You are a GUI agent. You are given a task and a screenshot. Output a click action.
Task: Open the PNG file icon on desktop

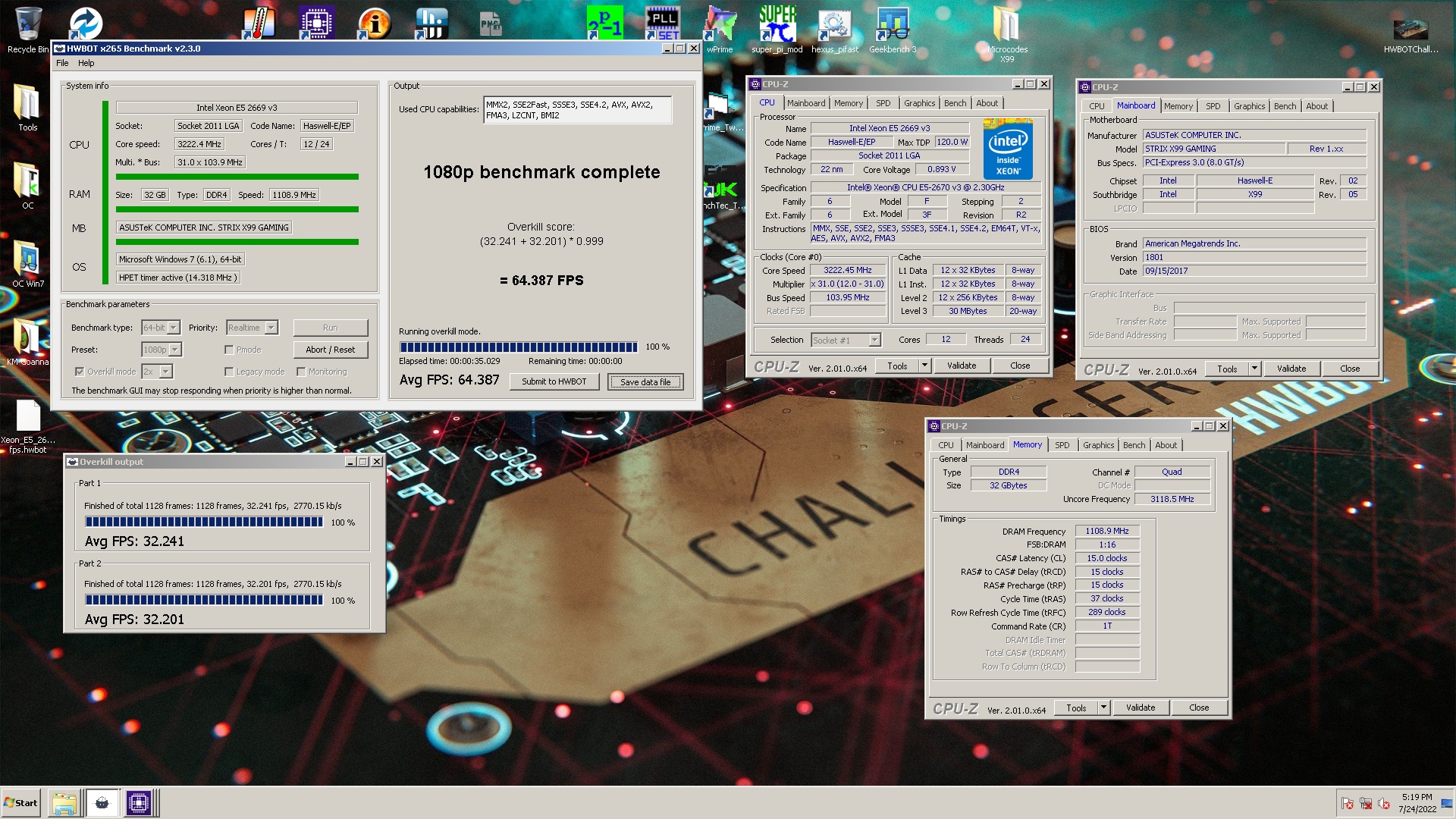(491, 23)
